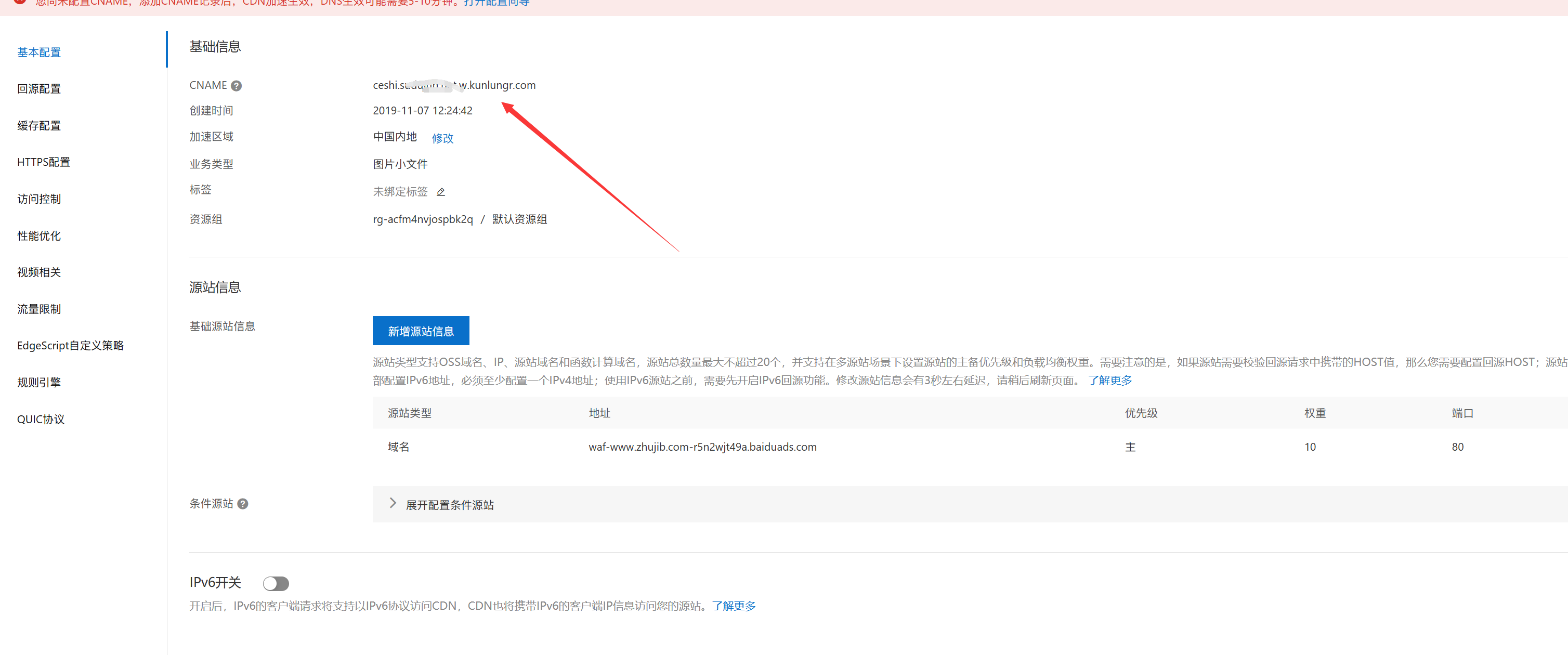This screenshot has height=655, width=1568.
Task: Click the 打开配置向导 link in the banner
Action: coord(496,3)
